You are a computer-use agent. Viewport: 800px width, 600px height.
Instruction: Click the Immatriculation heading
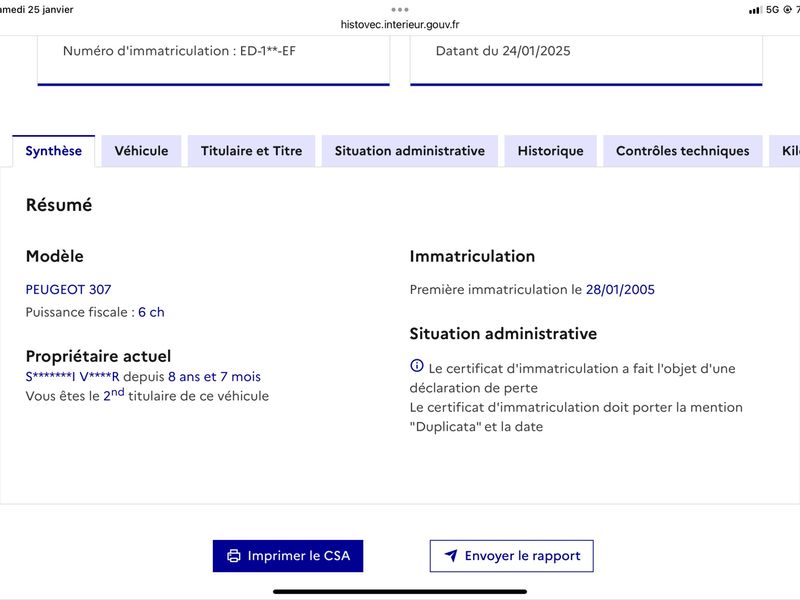472,256
